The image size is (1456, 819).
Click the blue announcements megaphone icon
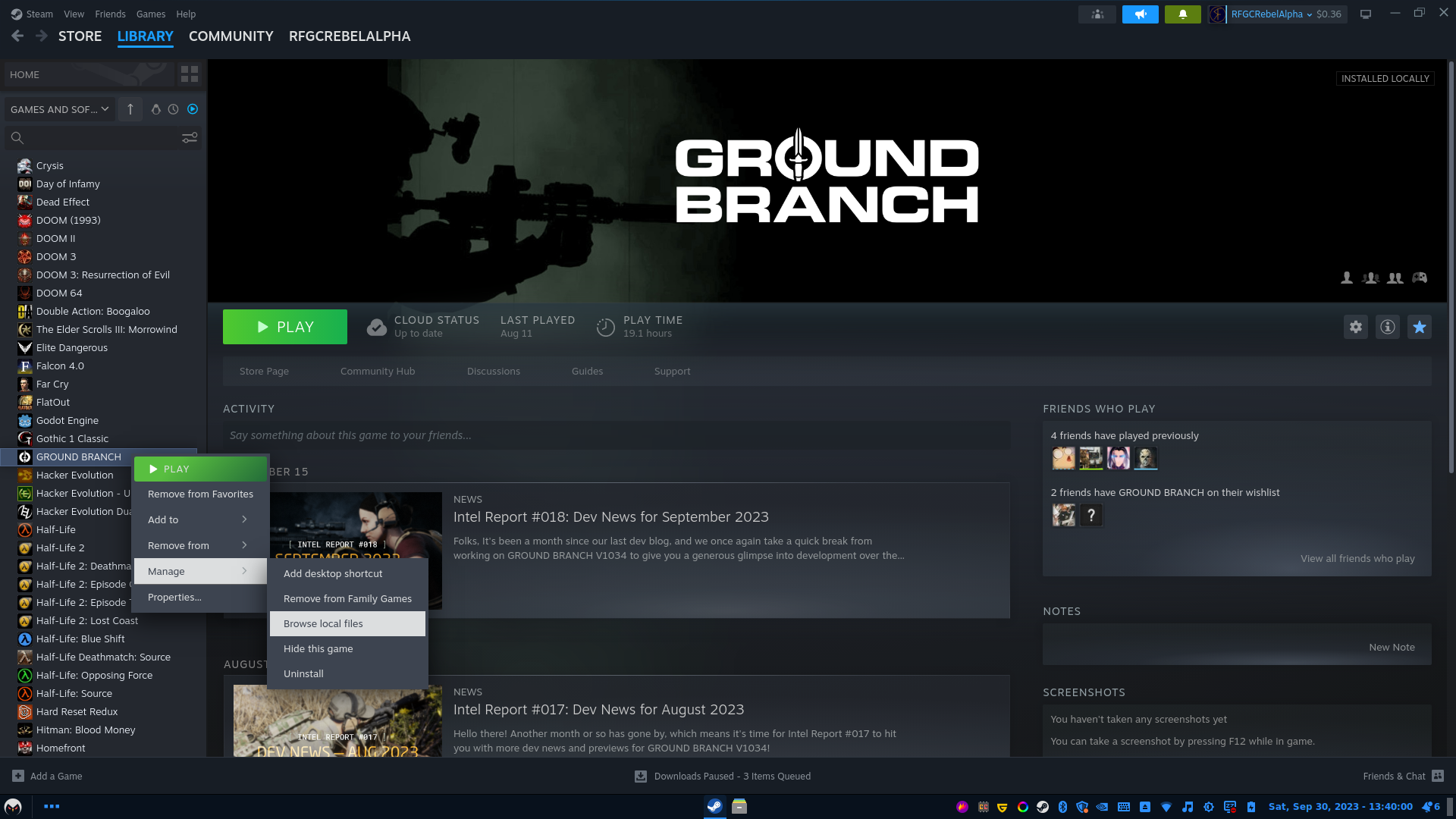point(1140,14)
